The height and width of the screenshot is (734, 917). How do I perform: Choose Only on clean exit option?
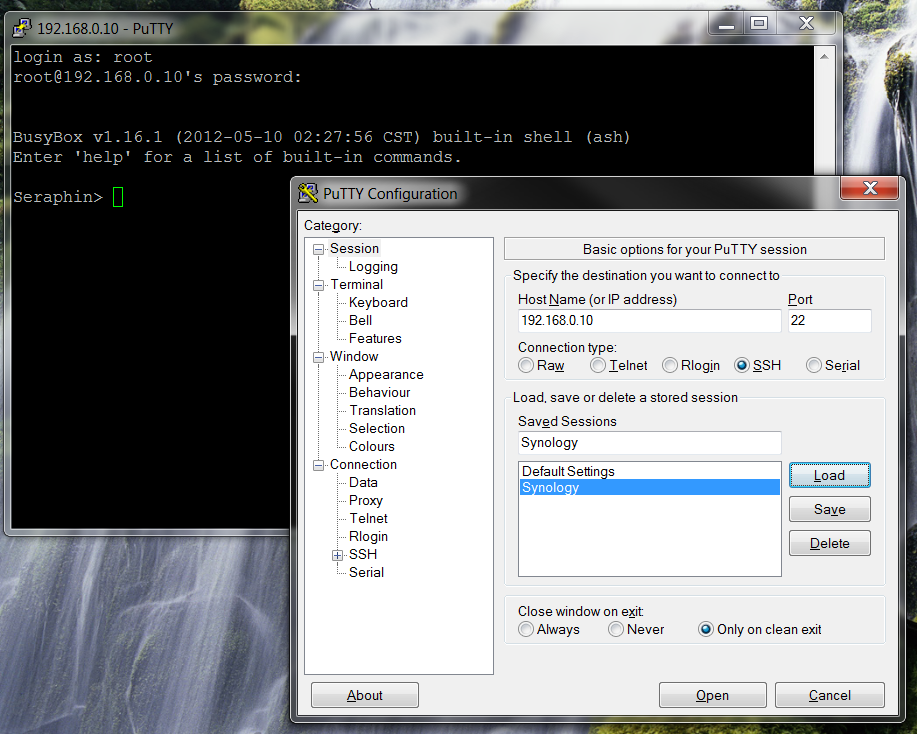[x=760, y=629]
